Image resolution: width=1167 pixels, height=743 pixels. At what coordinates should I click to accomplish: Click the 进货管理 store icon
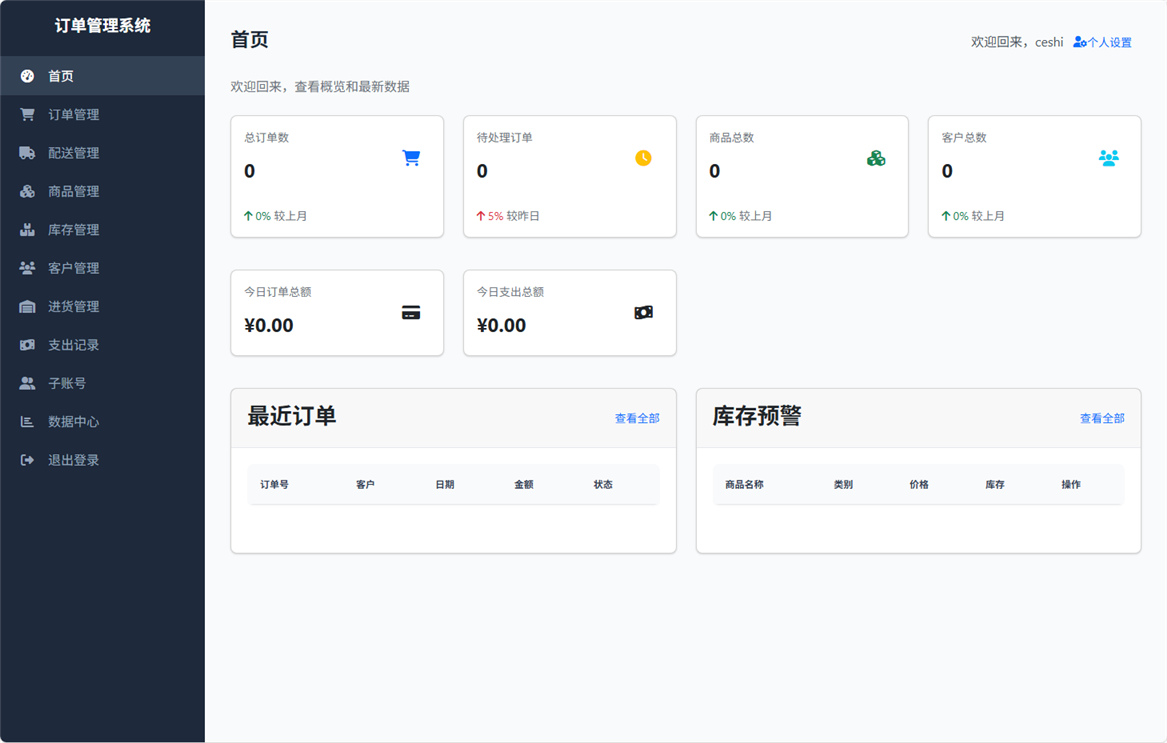pos(28,306)
